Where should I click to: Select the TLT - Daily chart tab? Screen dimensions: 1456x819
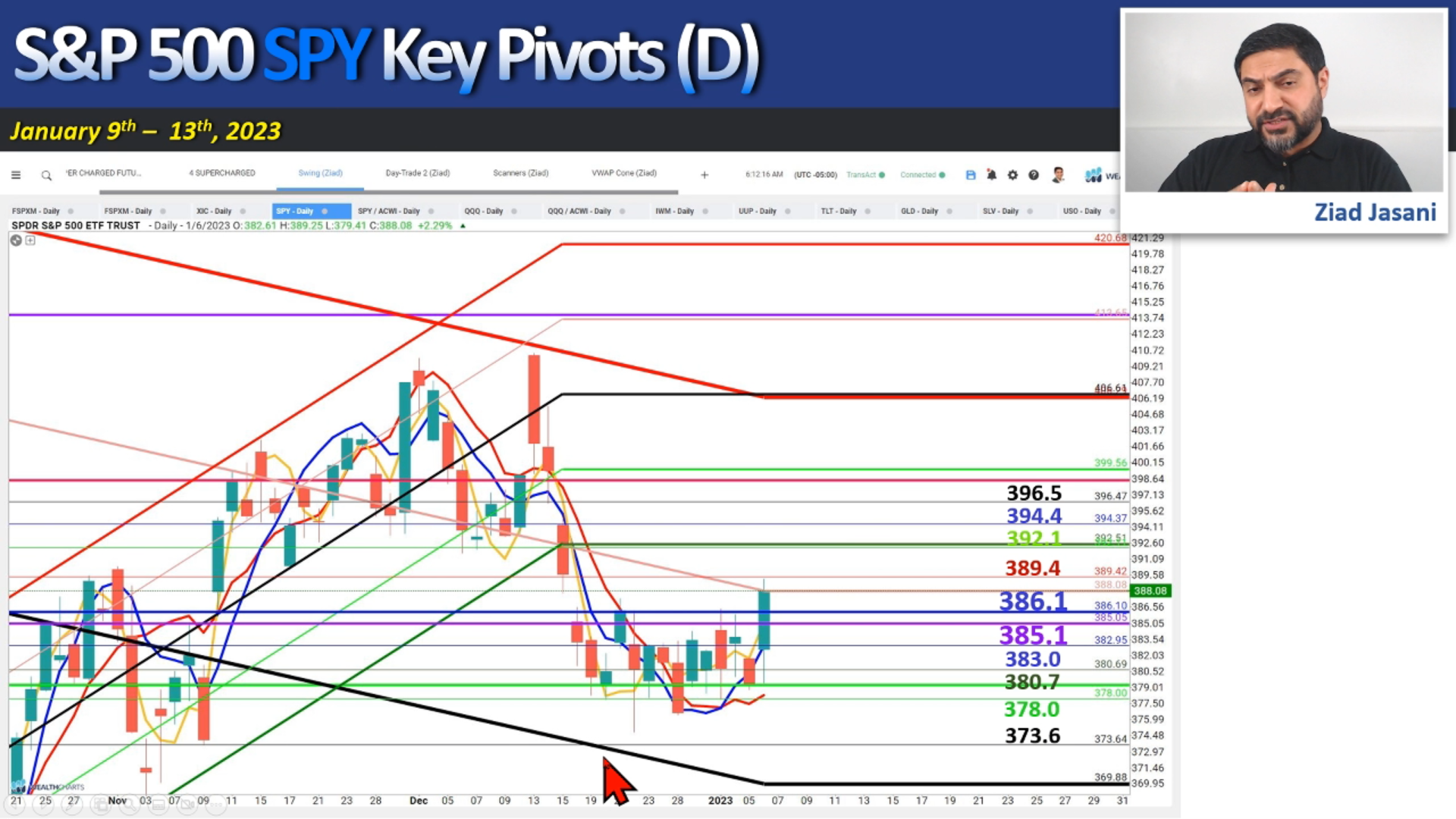[839, 211]
